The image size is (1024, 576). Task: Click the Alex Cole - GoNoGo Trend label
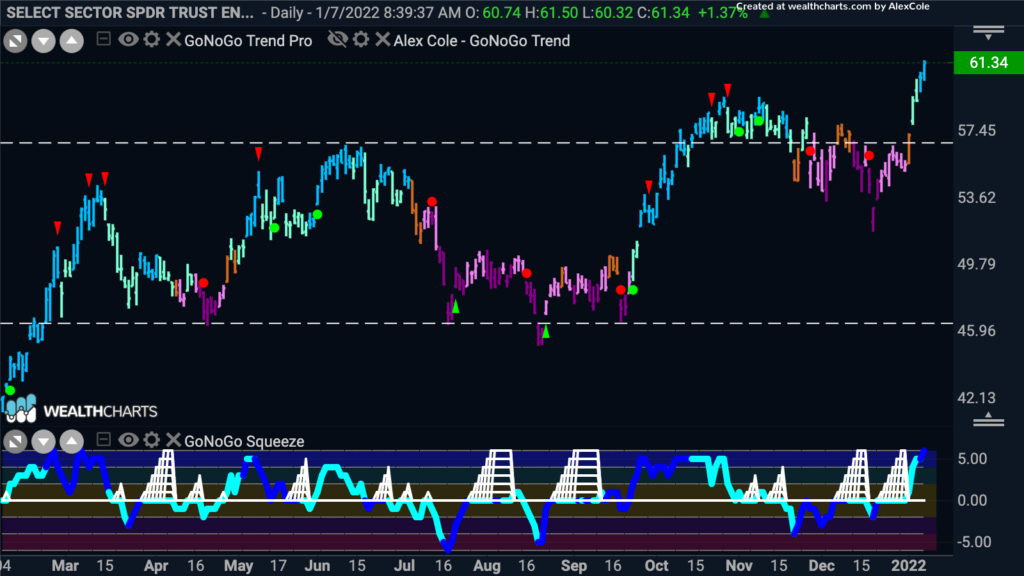click(482, 40)
